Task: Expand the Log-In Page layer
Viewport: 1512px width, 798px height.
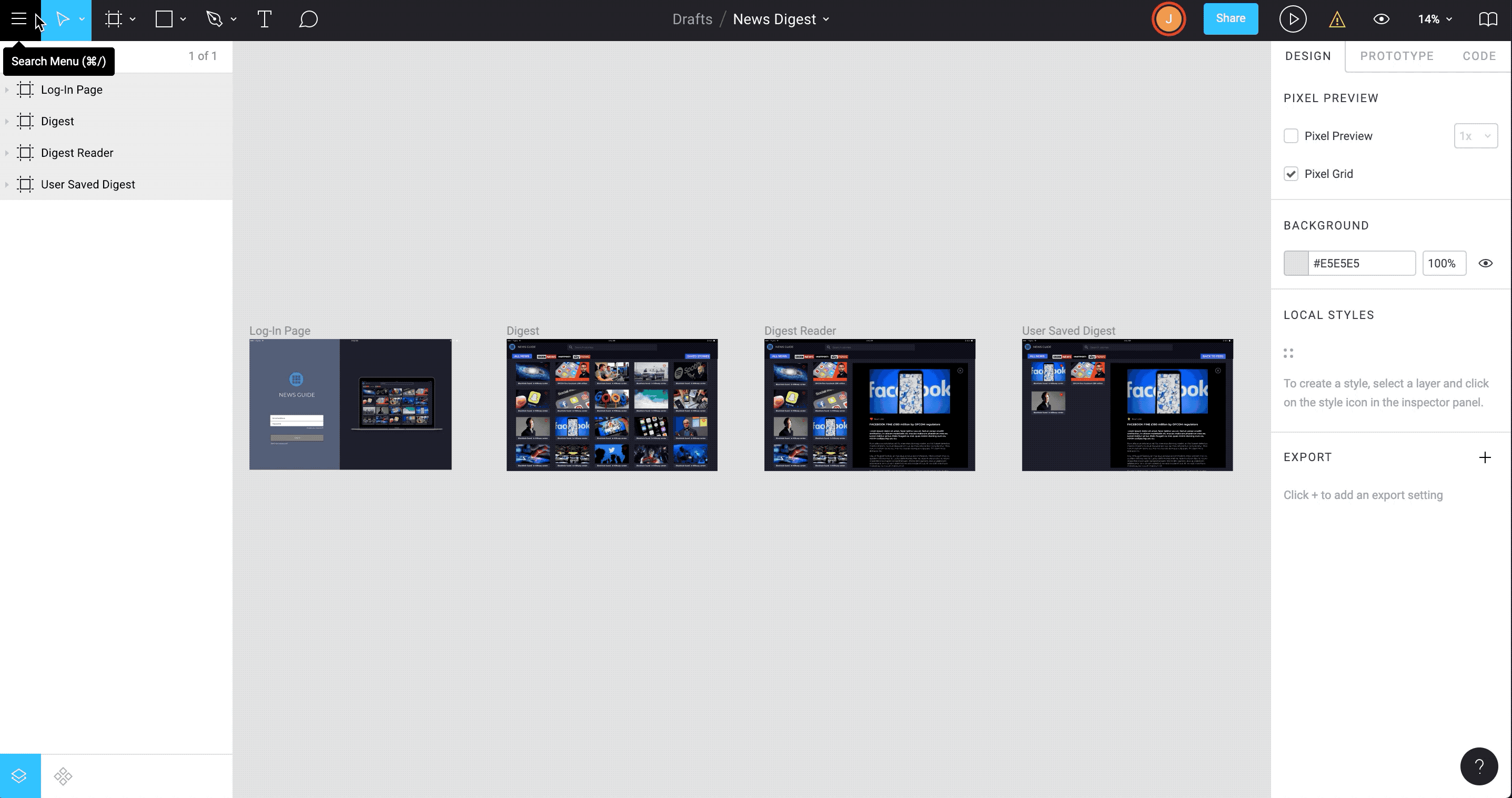Action: coord(6,90)
